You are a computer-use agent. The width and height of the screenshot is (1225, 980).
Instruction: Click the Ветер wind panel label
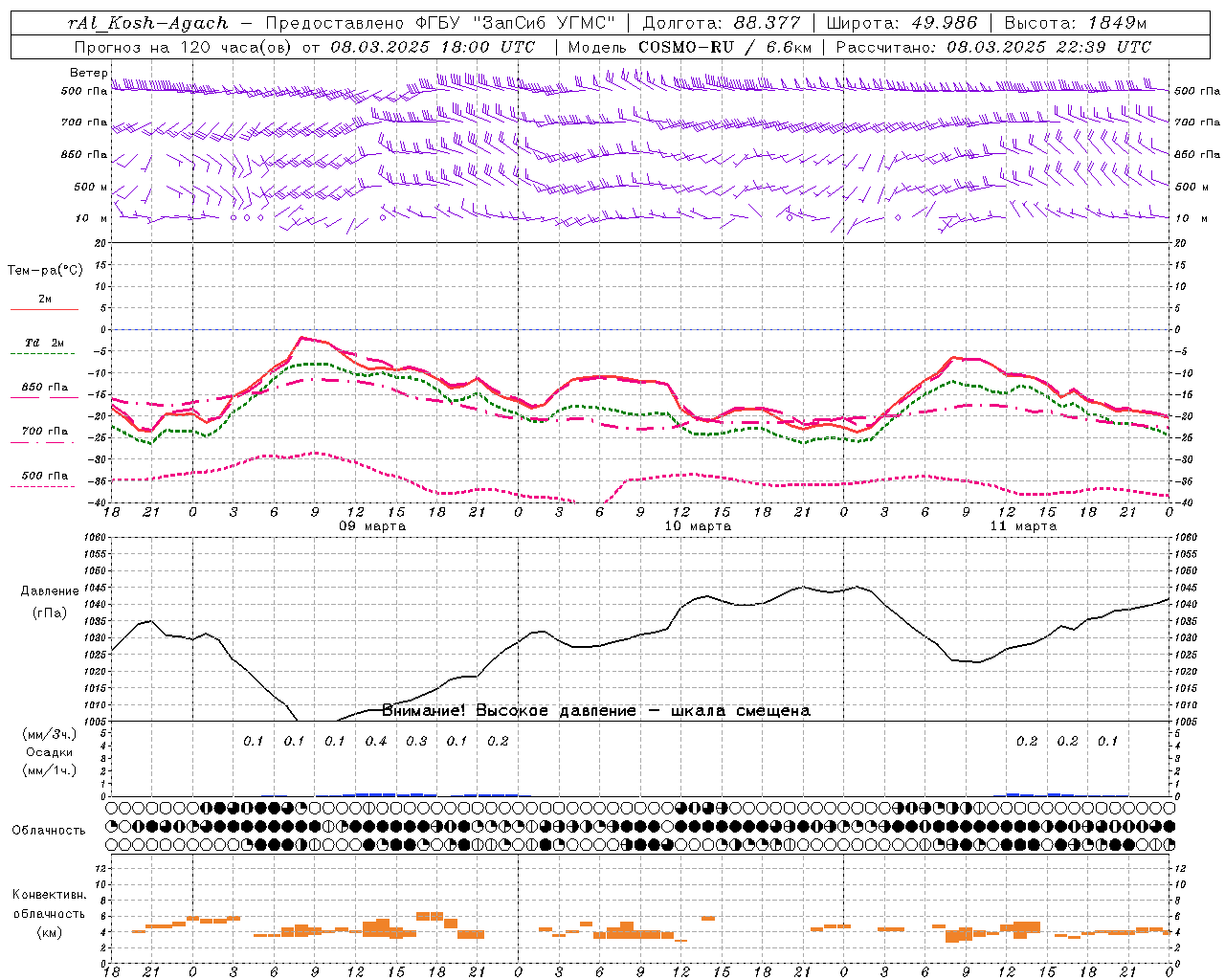88,73
